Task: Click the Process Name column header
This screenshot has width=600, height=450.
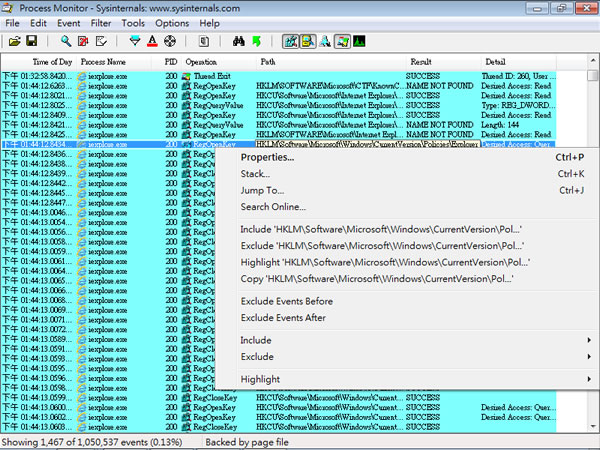Action: 115,62
